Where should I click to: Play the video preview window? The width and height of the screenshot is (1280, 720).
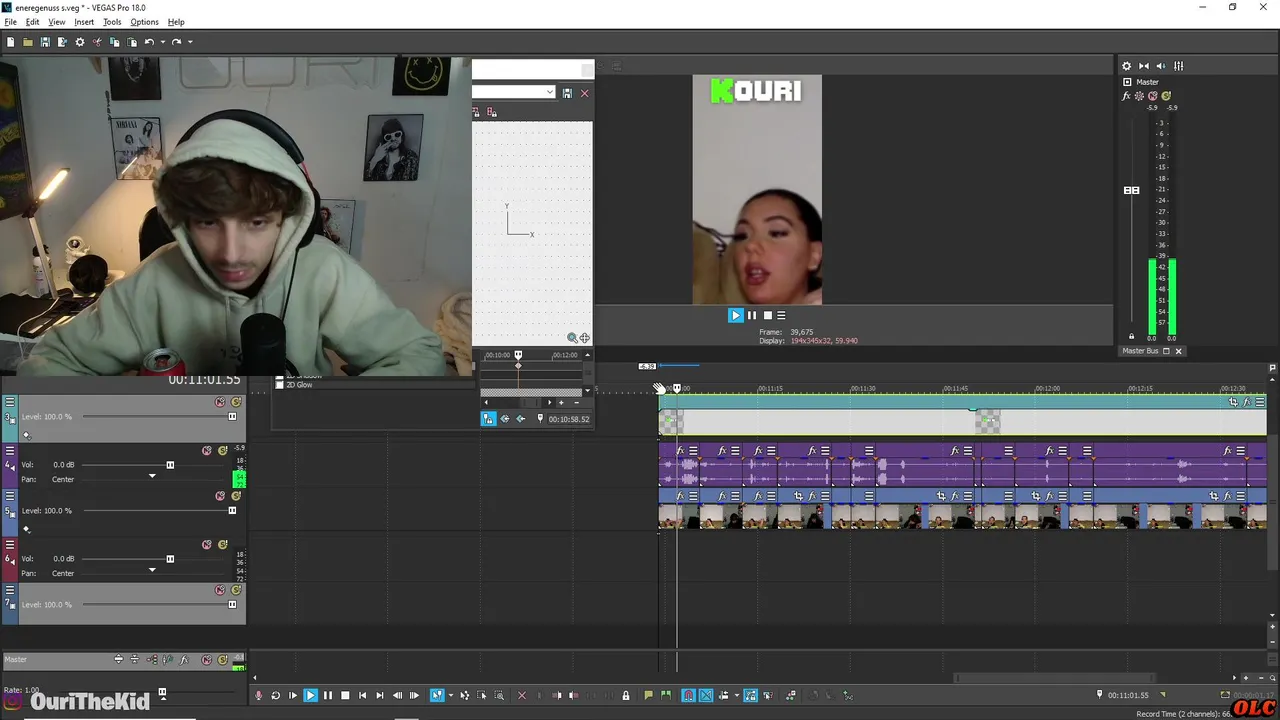click(x=735, y=315)
